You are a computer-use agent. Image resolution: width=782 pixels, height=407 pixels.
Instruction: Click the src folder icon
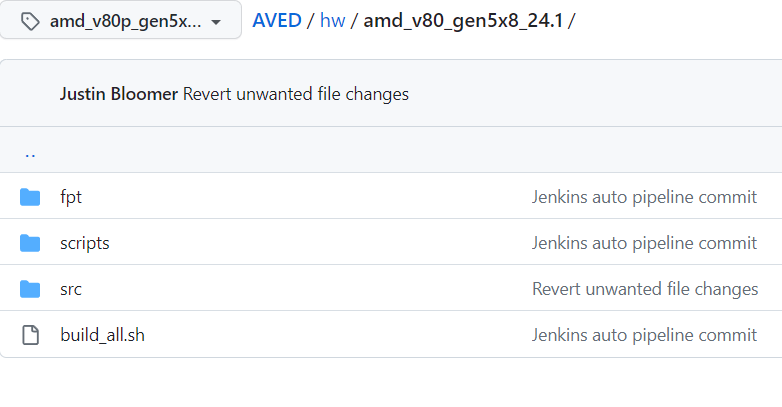30,289
